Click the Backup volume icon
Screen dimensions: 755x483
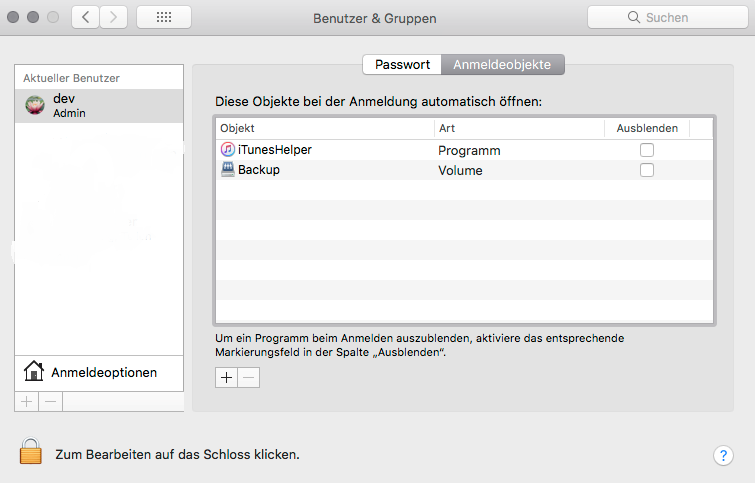pyautogui.click(x=228, y=170)
